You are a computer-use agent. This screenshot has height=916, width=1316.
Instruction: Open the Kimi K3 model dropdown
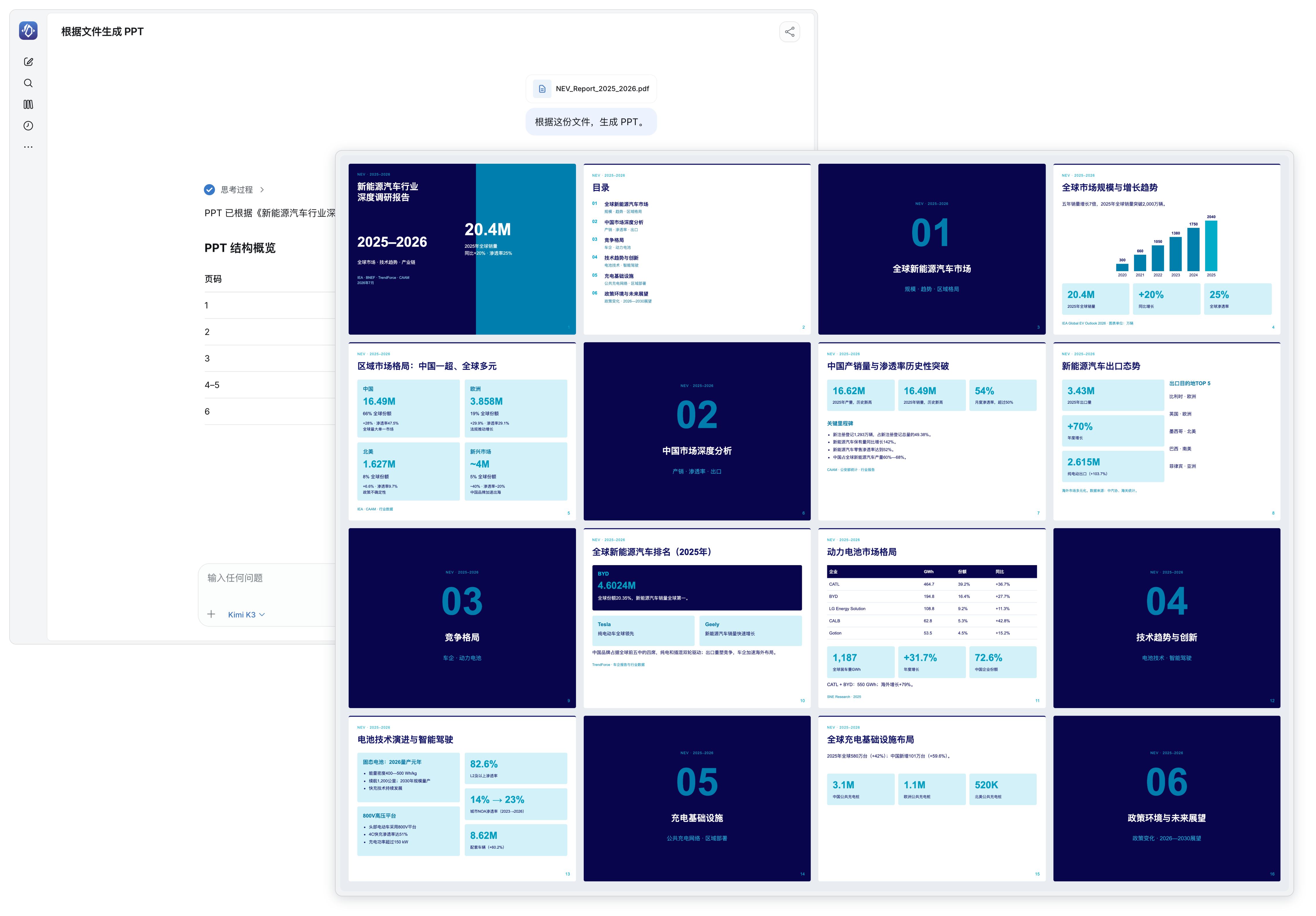pyautogui.click(x=246, y=615)
